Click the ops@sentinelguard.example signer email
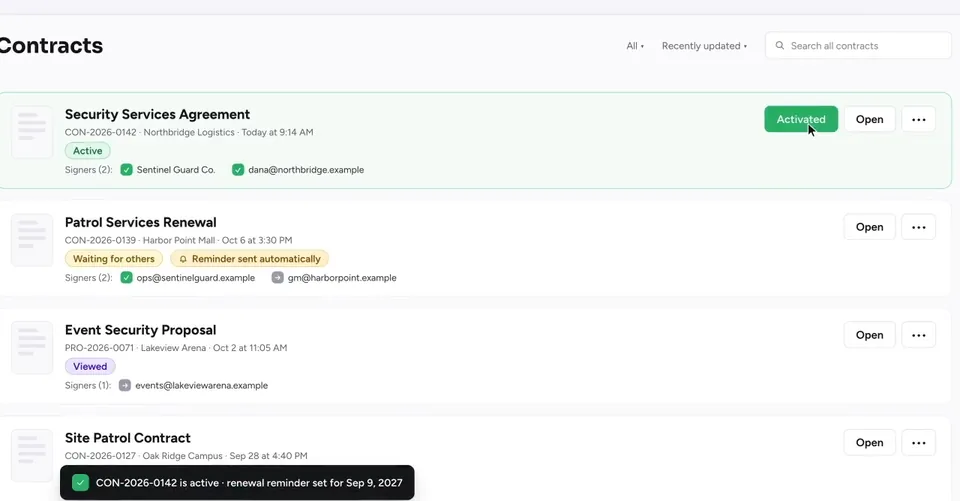This screenshot has height=501, width=960. tap(196, 277)
